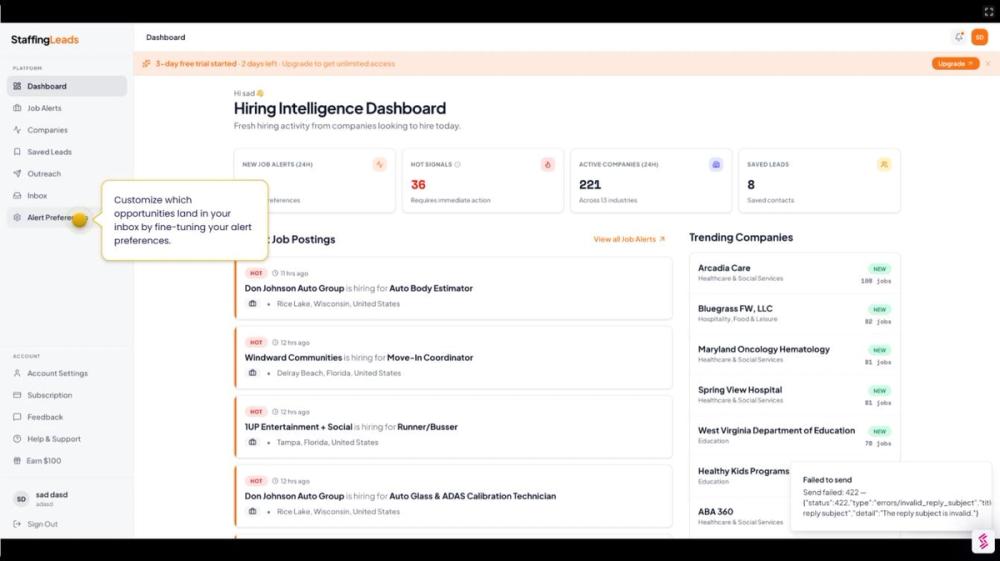The width and height of the screenshot is (1000, 561).
Task: Open Job Alerts in the sidebar
Action: (x=66, y=108)
